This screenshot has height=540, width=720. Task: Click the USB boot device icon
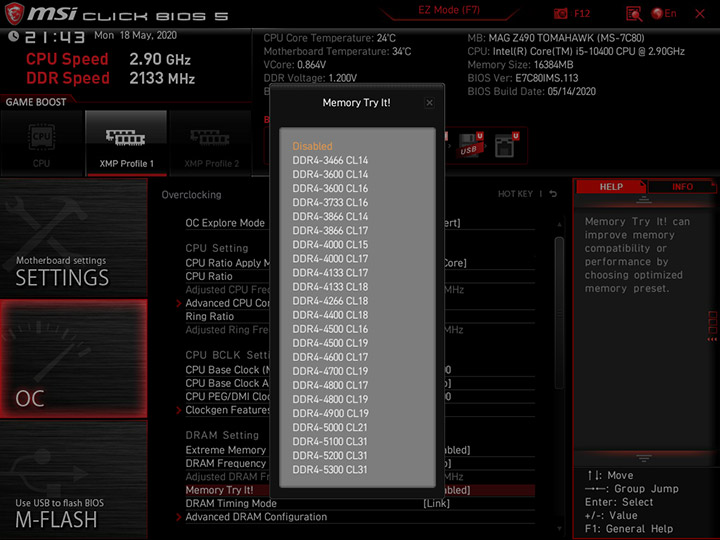(x=471, y=145)
